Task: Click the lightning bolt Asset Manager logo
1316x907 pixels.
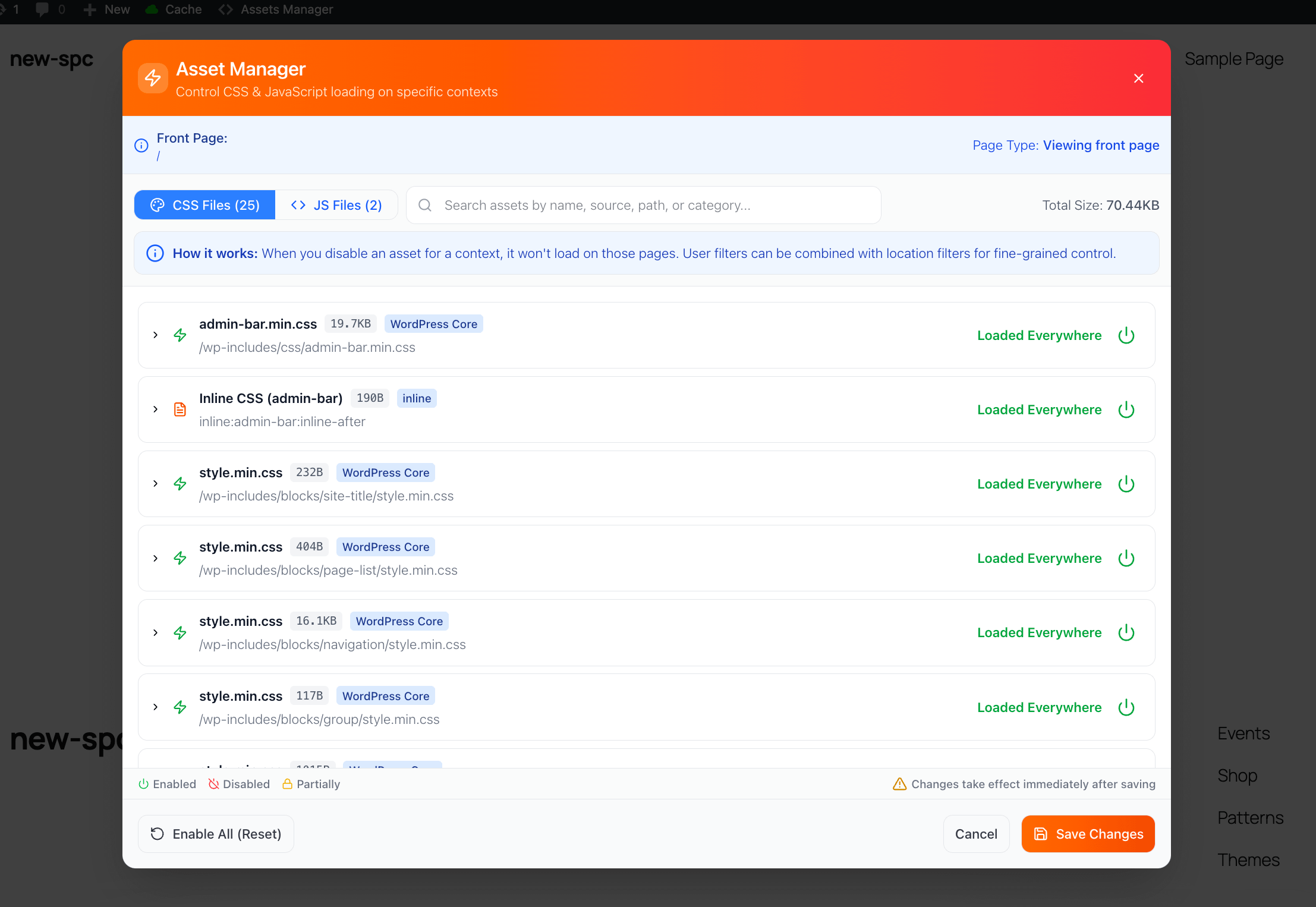Action: pyautogui.click(x=153, y=78)
